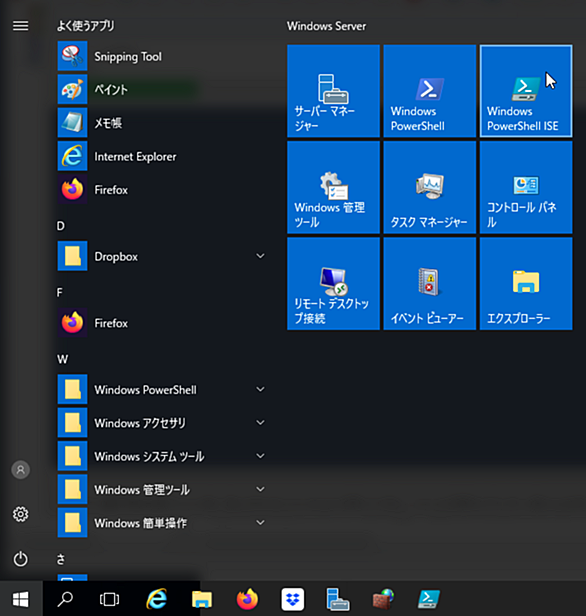Open メモ帳 from the app list
586x616 pixels.
(163, 123)
